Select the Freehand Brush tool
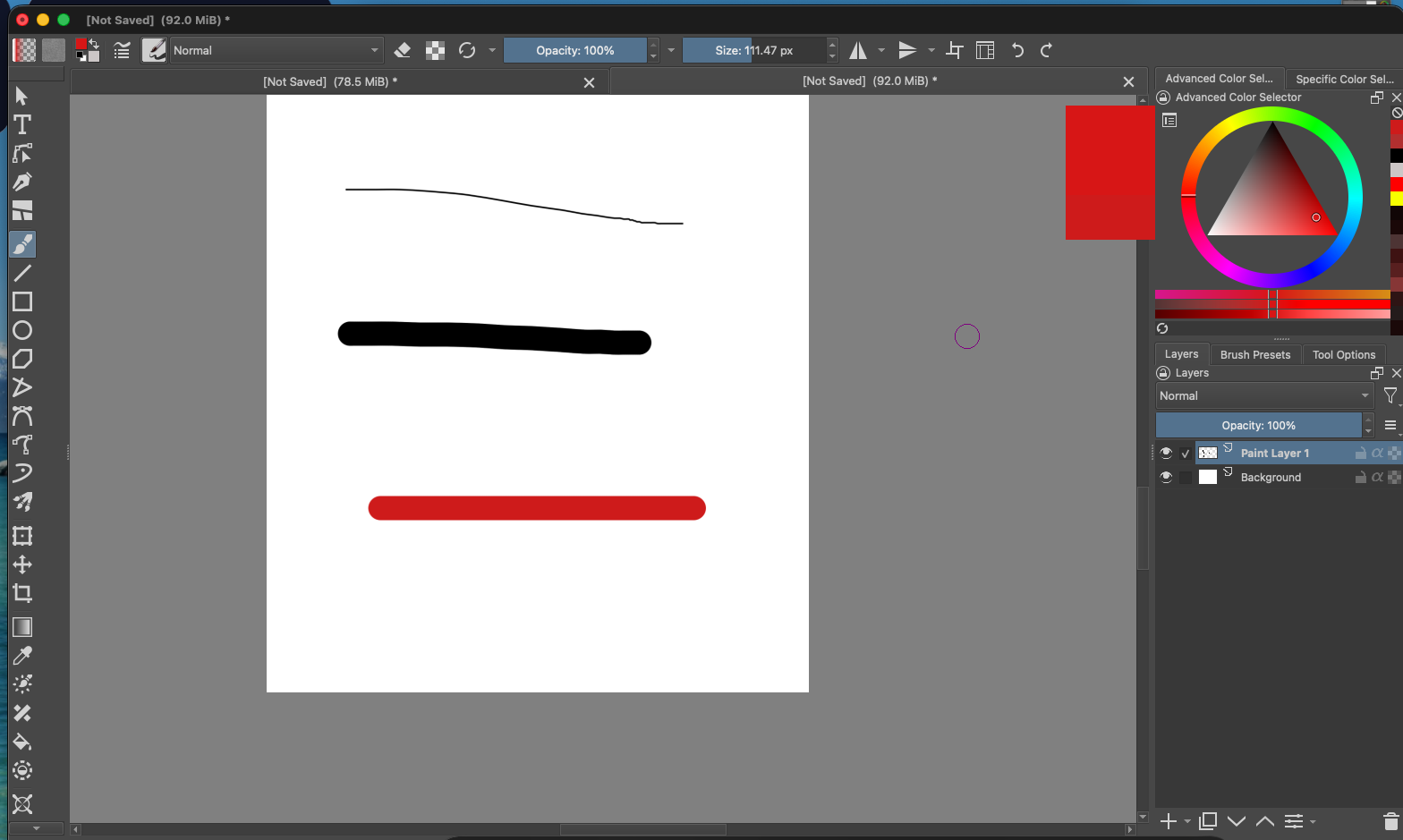 pos(22,244)
